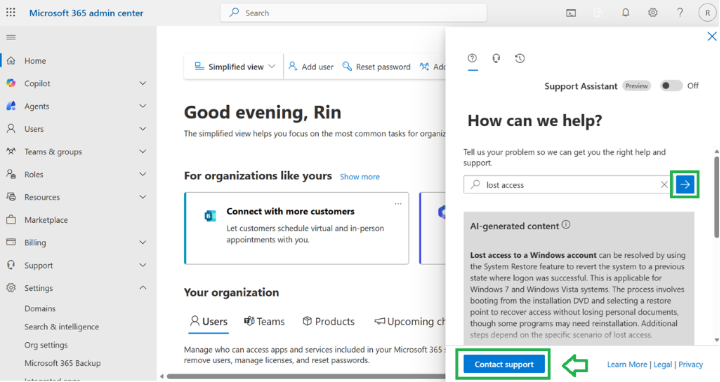
Task: Open Microsoft 365 Backup
Action: click(62, 363)
